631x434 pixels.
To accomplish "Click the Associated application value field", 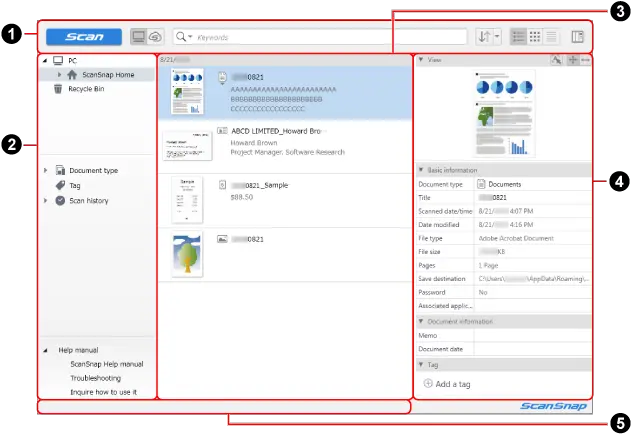I will pyautogui.click(x=532, y=306).
